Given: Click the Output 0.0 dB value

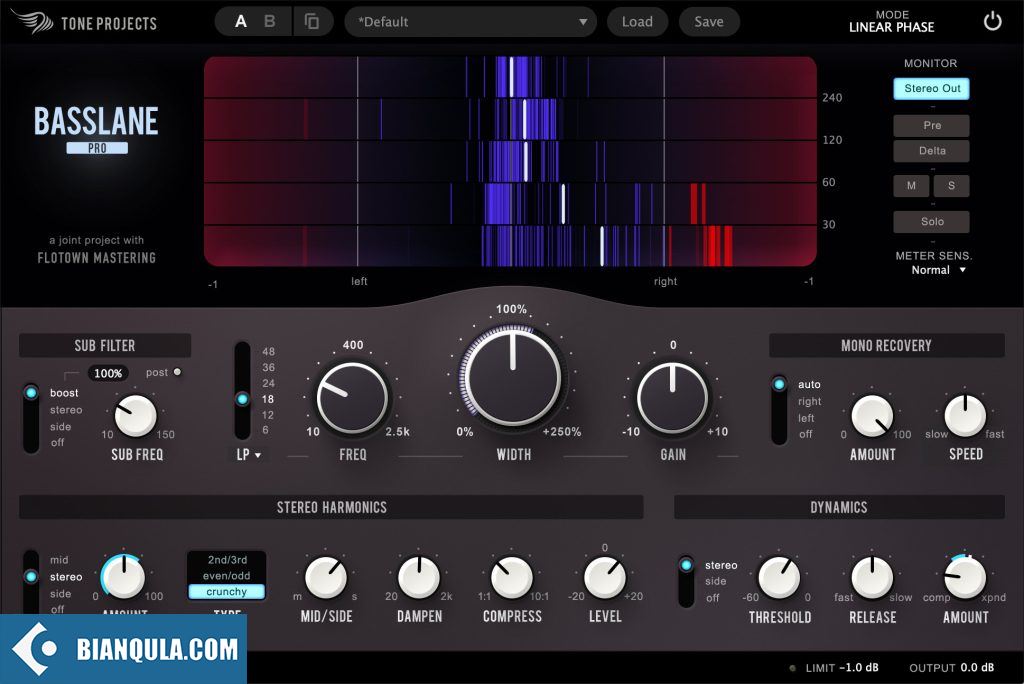Looking at the screenshot, I should click(977, 668).
